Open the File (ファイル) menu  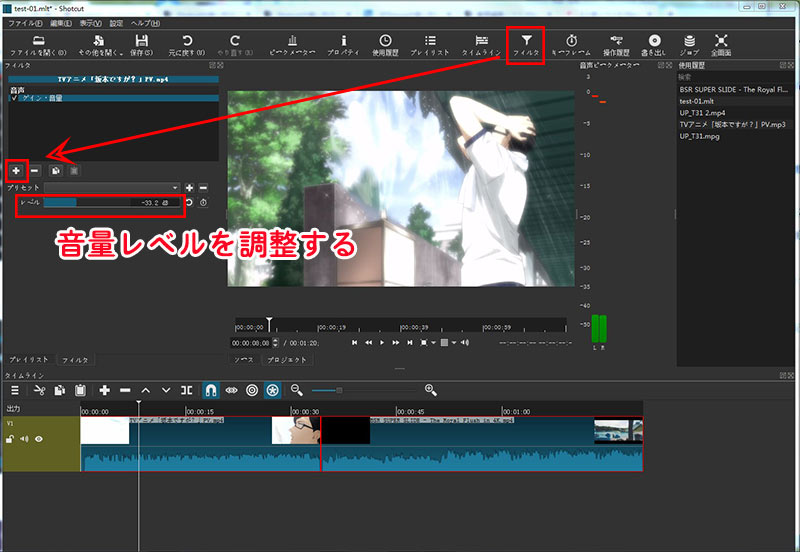point(25,23)
